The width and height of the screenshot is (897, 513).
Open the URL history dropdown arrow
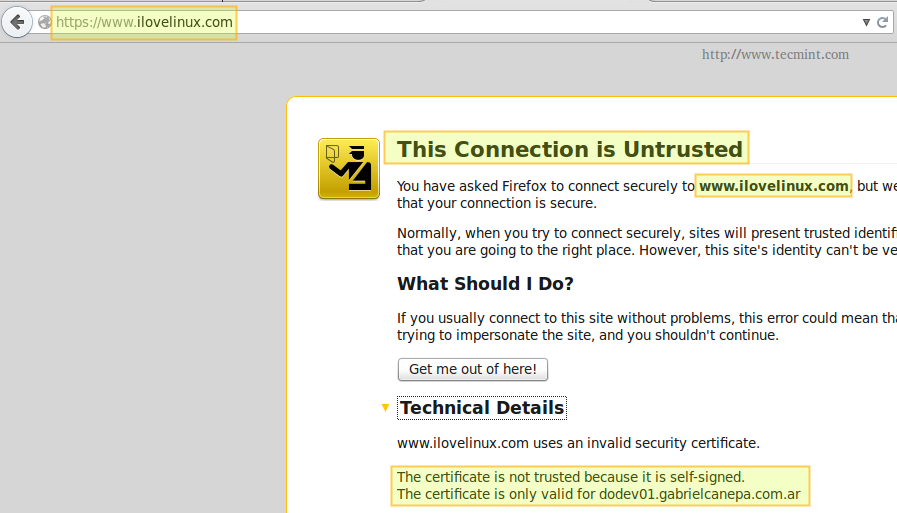866,22
